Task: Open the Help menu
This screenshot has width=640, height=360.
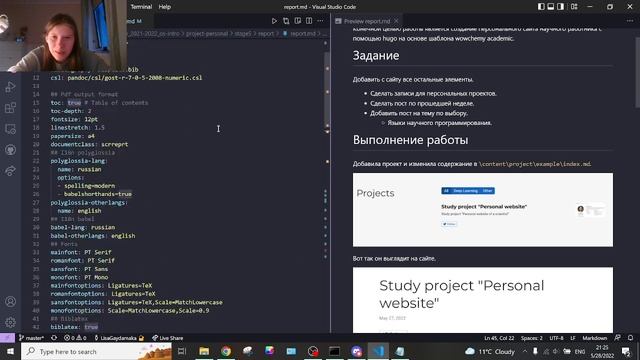Action: [x=164, y=7]
